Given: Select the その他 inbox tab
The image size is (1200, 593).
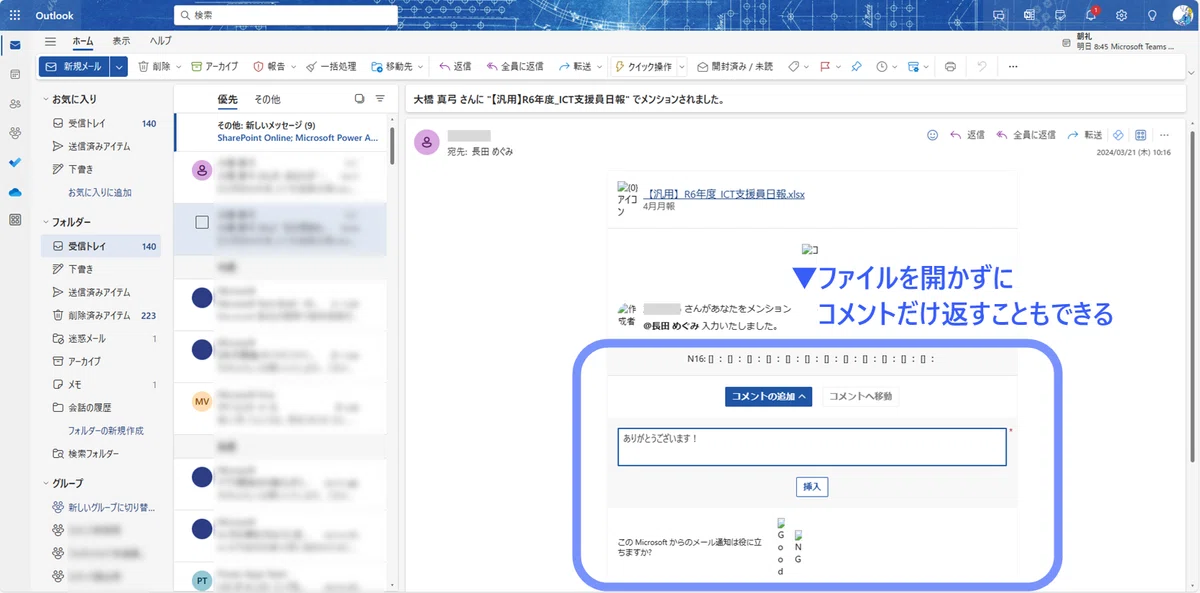Looking at the screenshot, I should 267,100.
